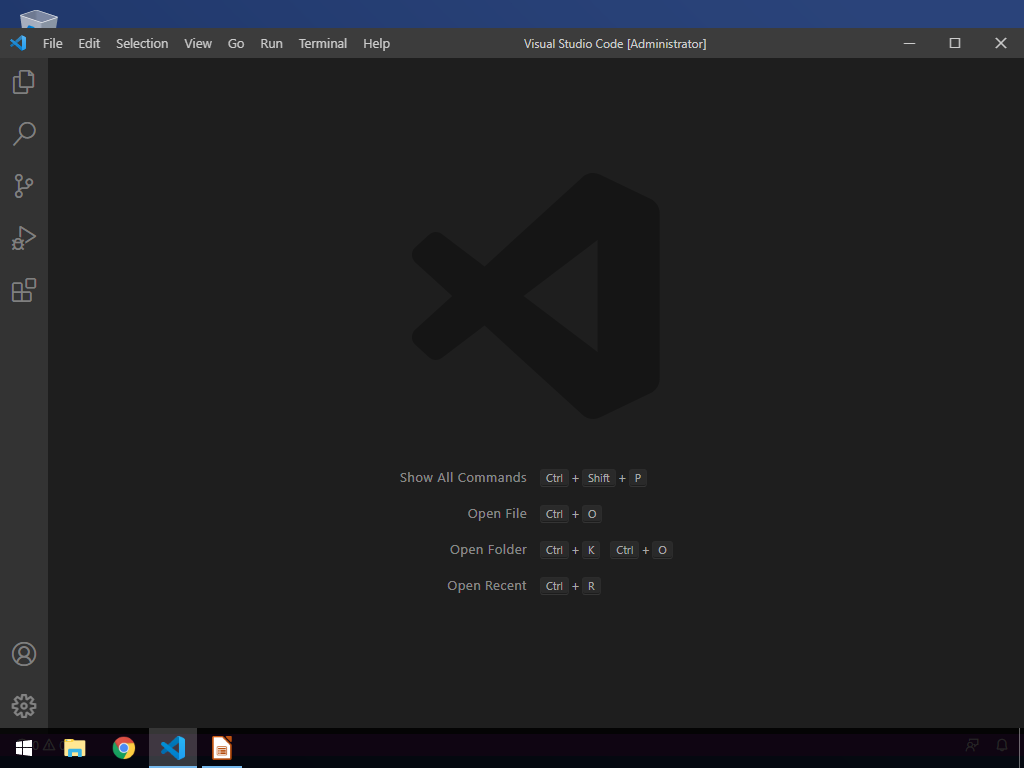Open the Explorer sidebar icon
This screenshot has height=768, width=1024.
pyautogui.click(x=24, y=82)
